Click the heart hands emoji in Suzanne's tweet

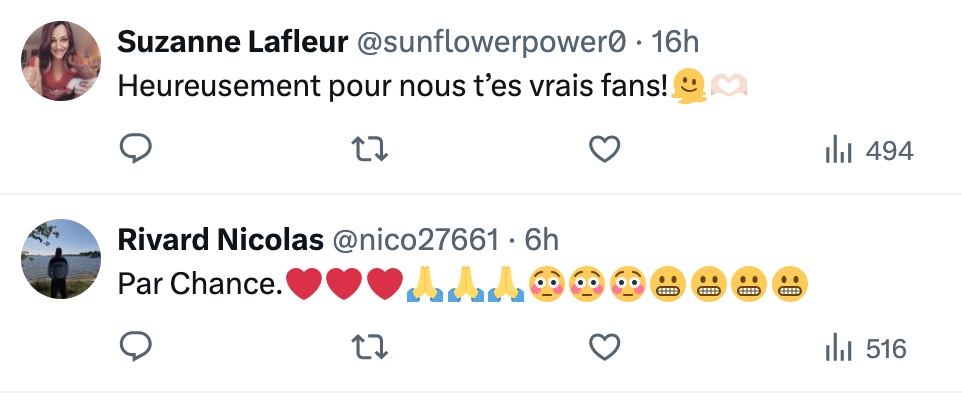[728, 87]
